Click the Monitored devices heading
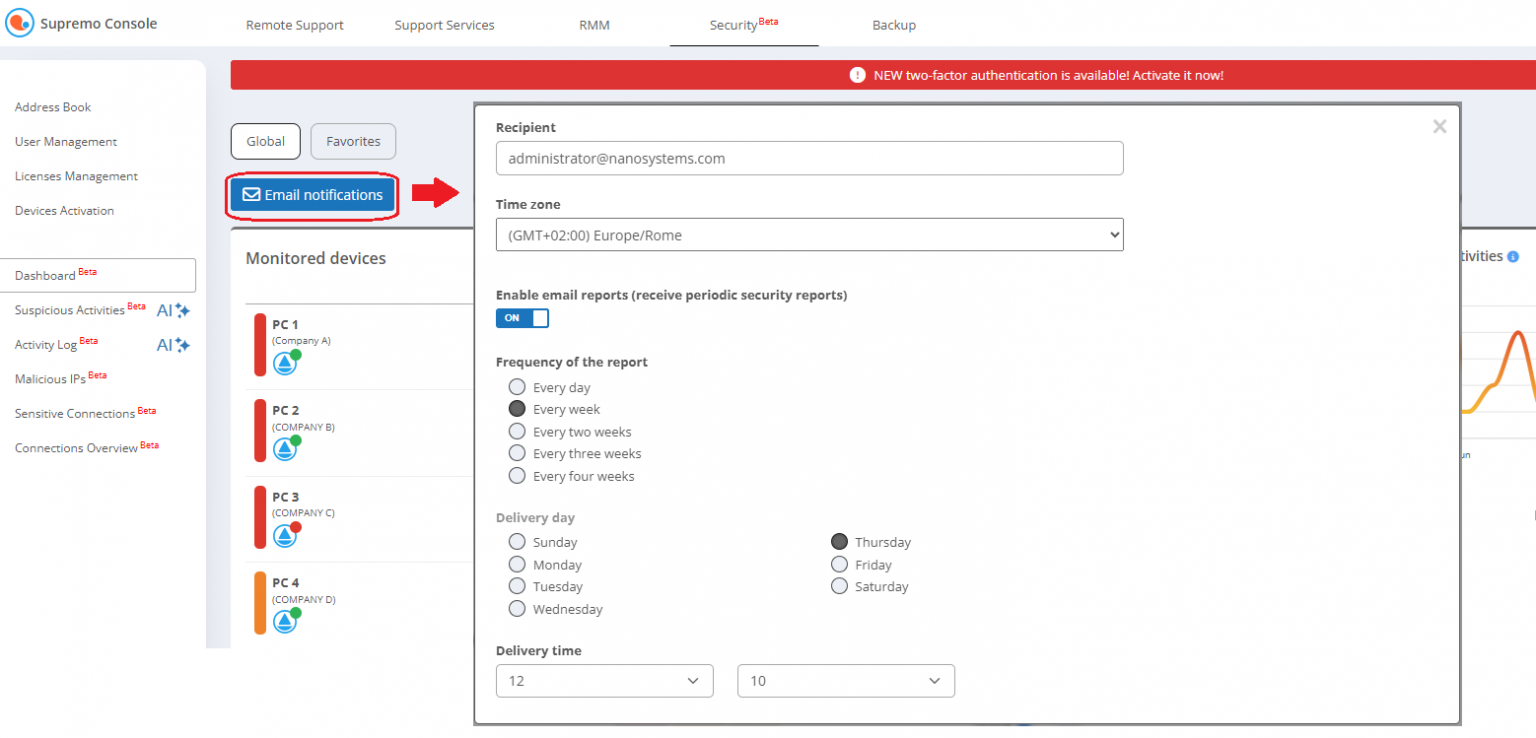The width and height of the screenshot is (1536, 738). pos(316,258)
